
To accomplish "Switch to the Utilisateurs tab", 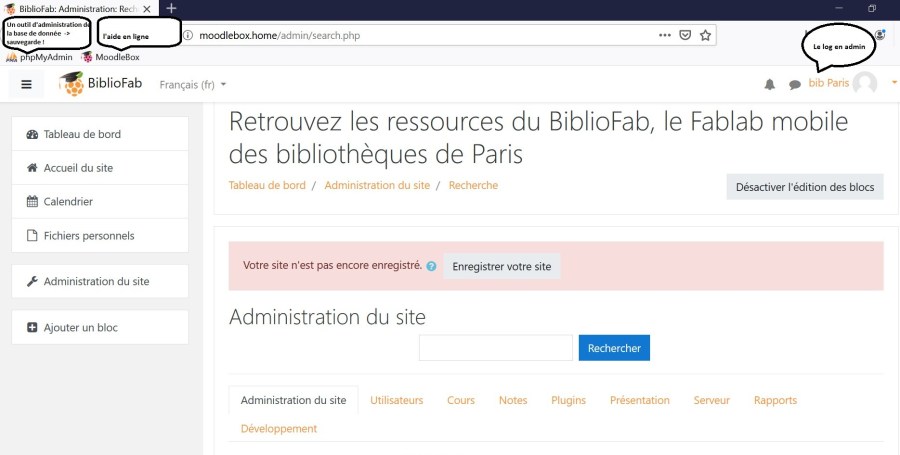I will (x=396, y=400).
